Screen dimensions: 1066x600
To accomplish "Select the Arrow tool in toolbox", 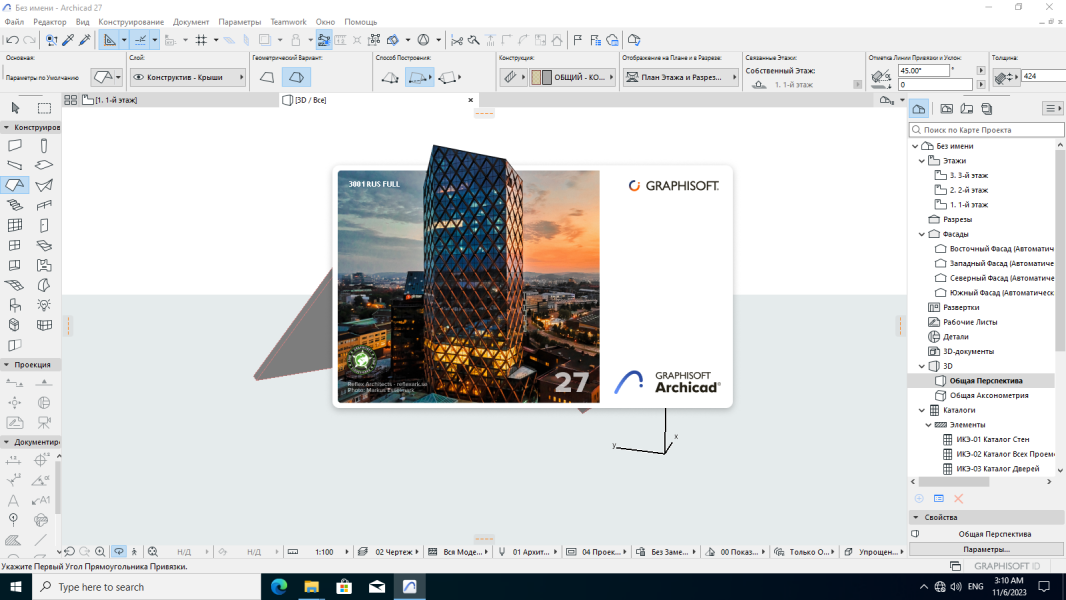I will [15, 107].
